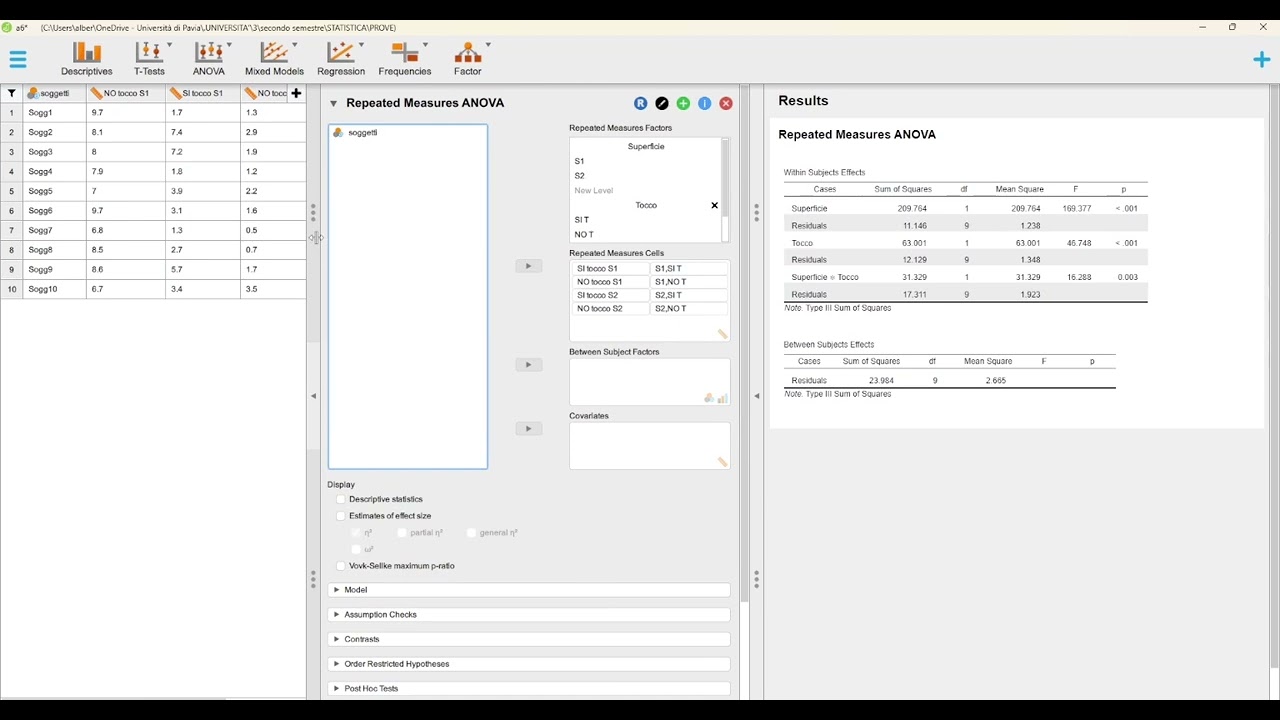Expand the Assumption Checks section
The width and height of the screenshot is (1280, 720).
(529, 614)
